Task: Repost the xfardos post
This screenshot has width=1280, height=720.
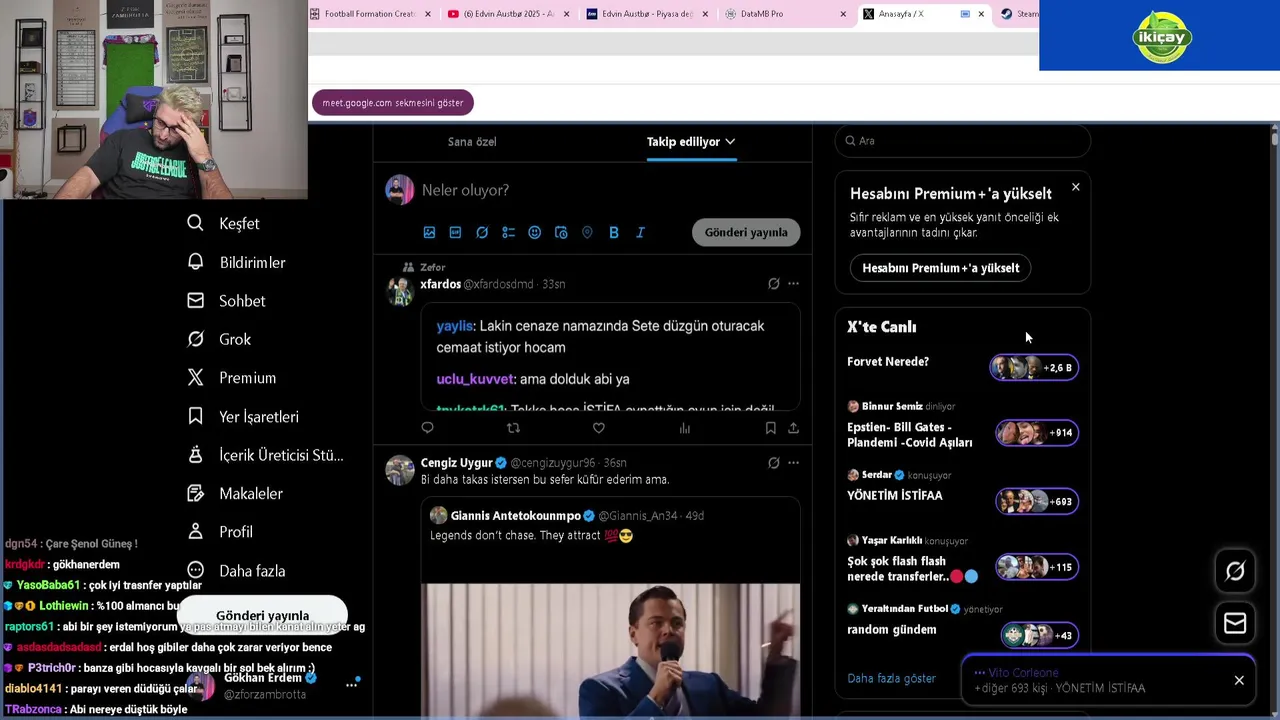Action: [x=513, y=428]
